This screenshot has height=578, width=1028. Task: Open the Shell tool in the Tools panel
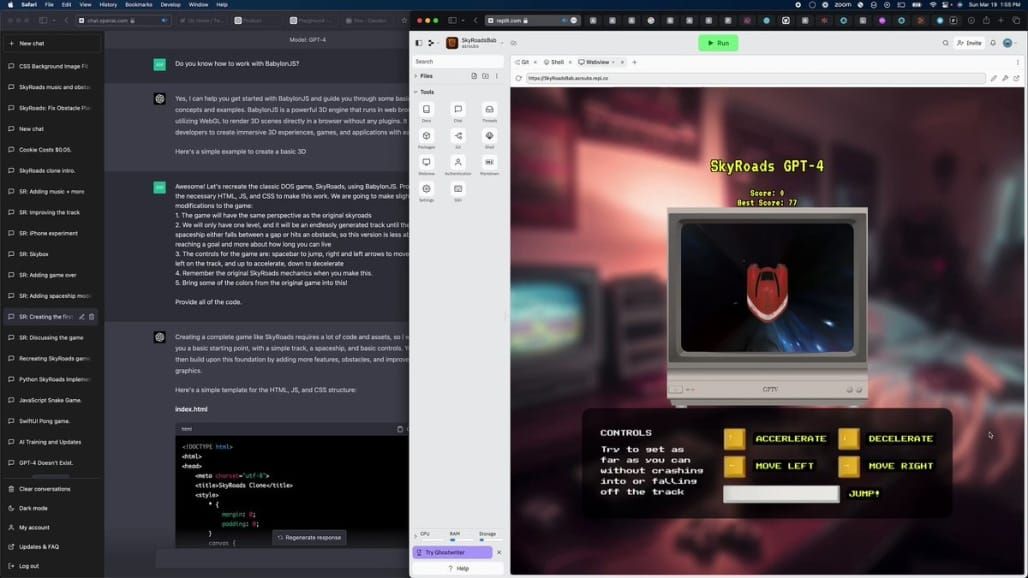(x=489, y=135)
